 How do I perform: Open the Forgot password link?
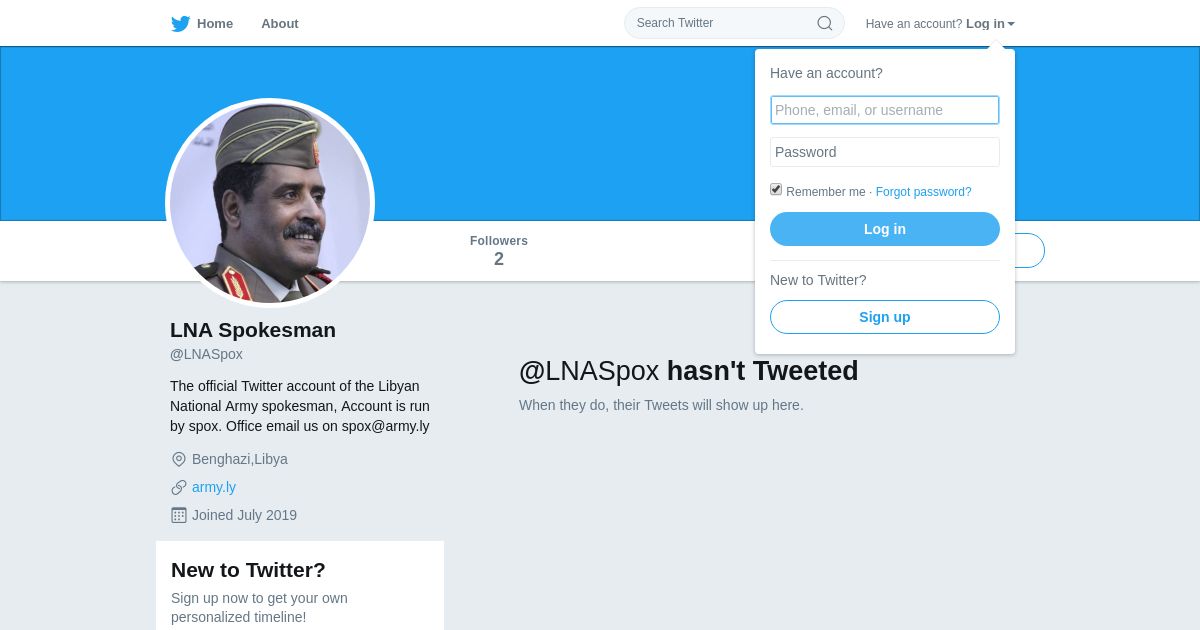[923, 192]
